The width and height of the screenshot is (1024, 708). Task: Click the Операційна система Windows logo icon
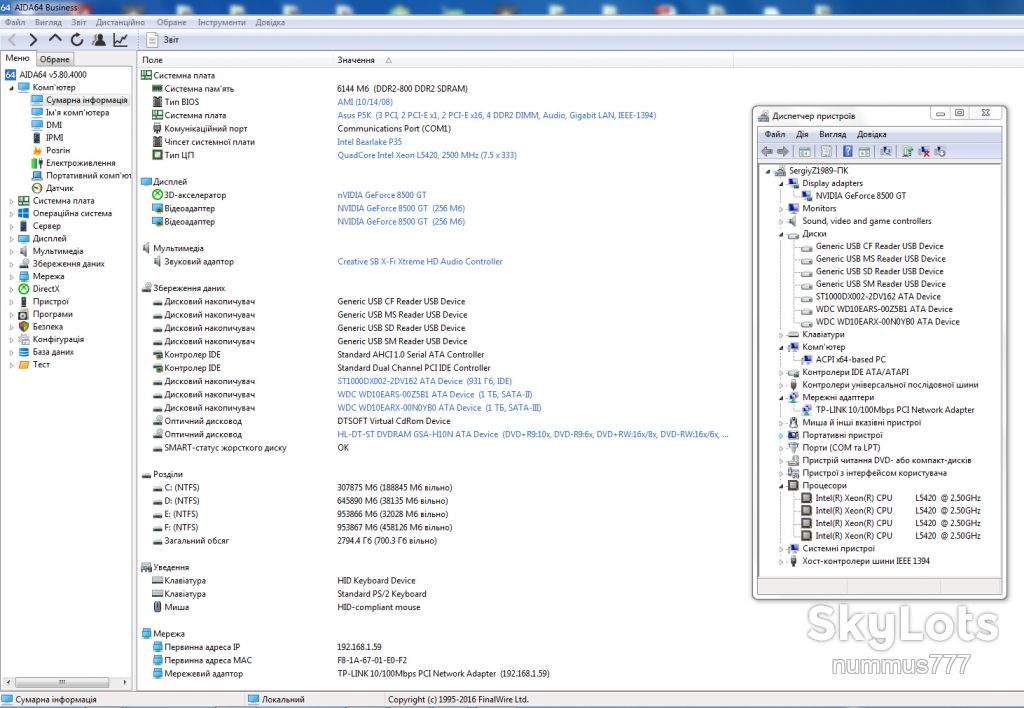(x=24, y=213)
